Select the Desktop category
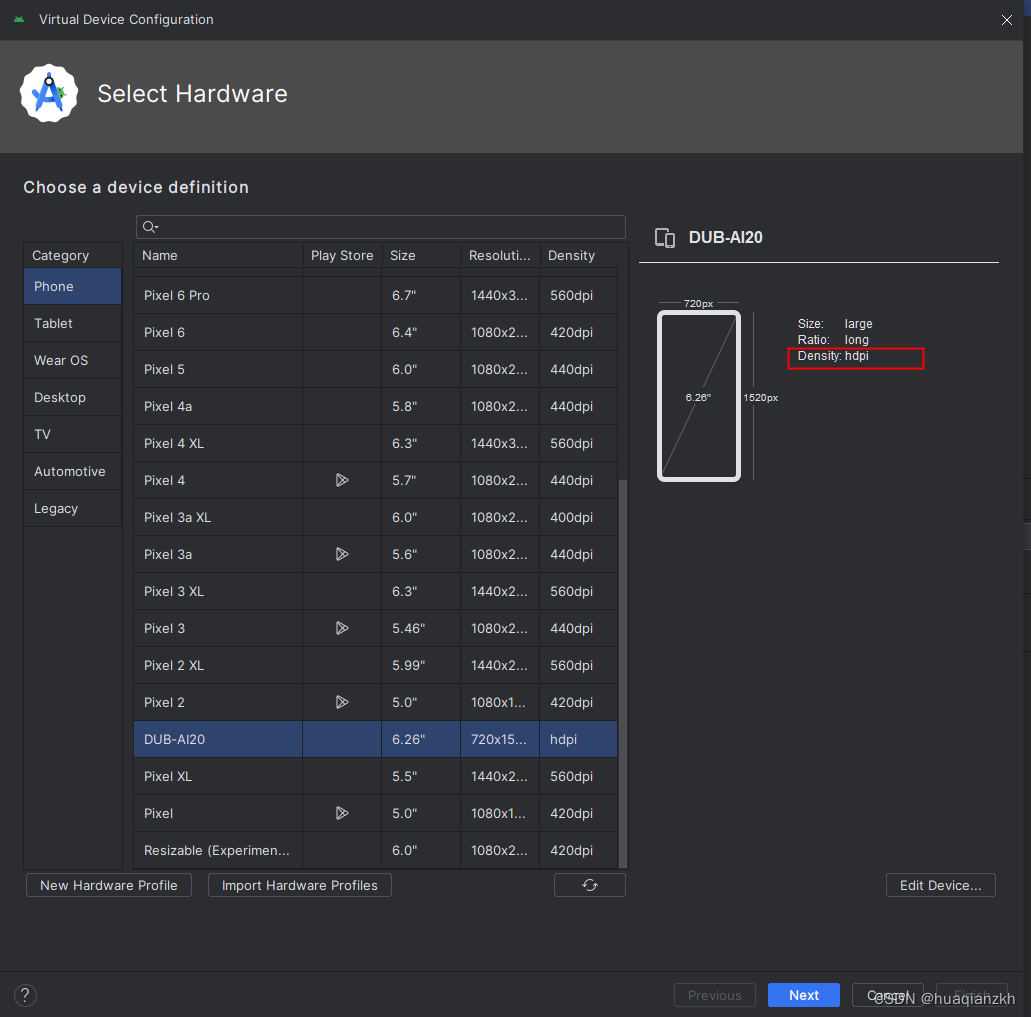This screenshot has height=1017, width=1031. click(72, 397)
